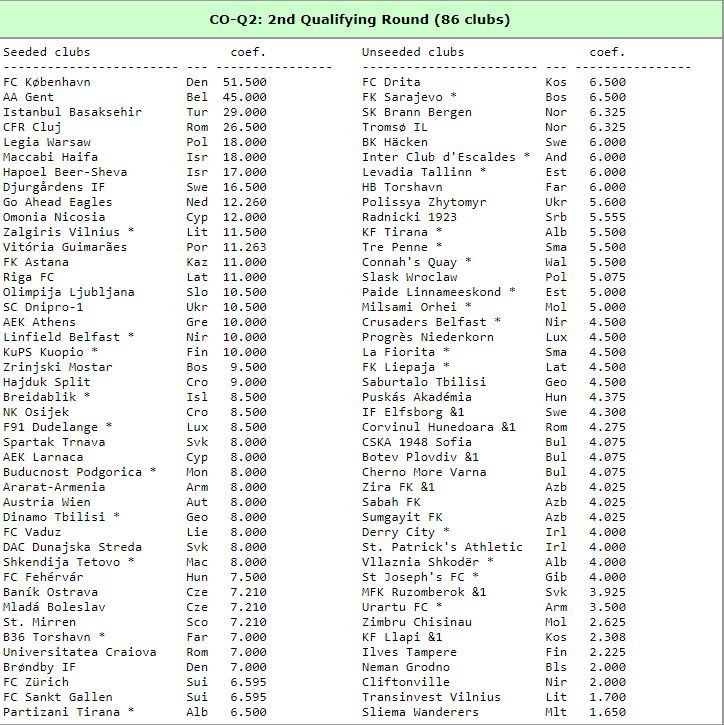The width and height of the screenshot is (724, 725).
Task: Click IF Elfsborg &1 row text
Action: point(413,412)
